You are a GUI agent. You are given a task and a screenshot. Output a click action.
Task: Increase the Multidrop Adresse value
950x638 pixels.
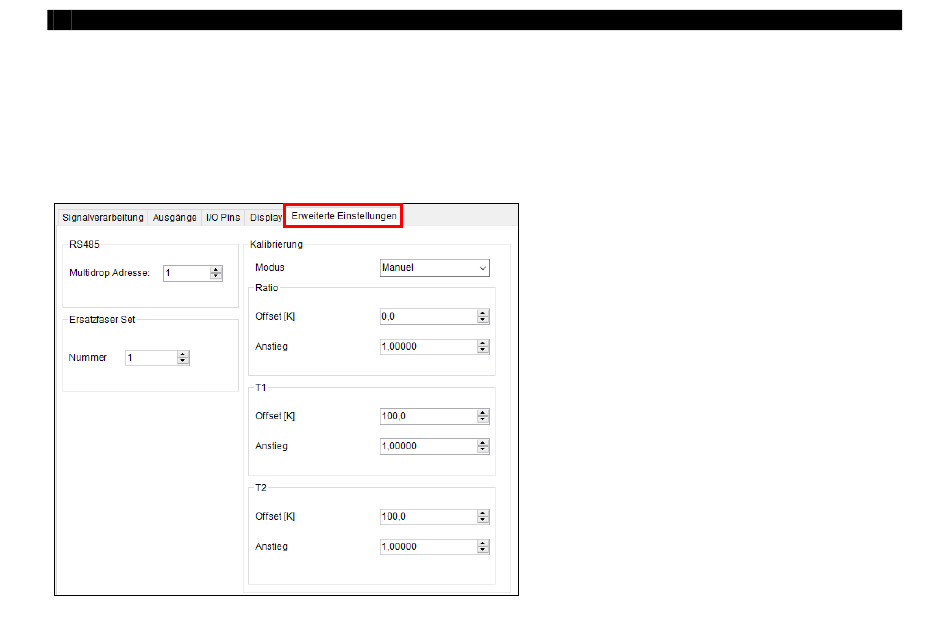(x=216, y=270)
